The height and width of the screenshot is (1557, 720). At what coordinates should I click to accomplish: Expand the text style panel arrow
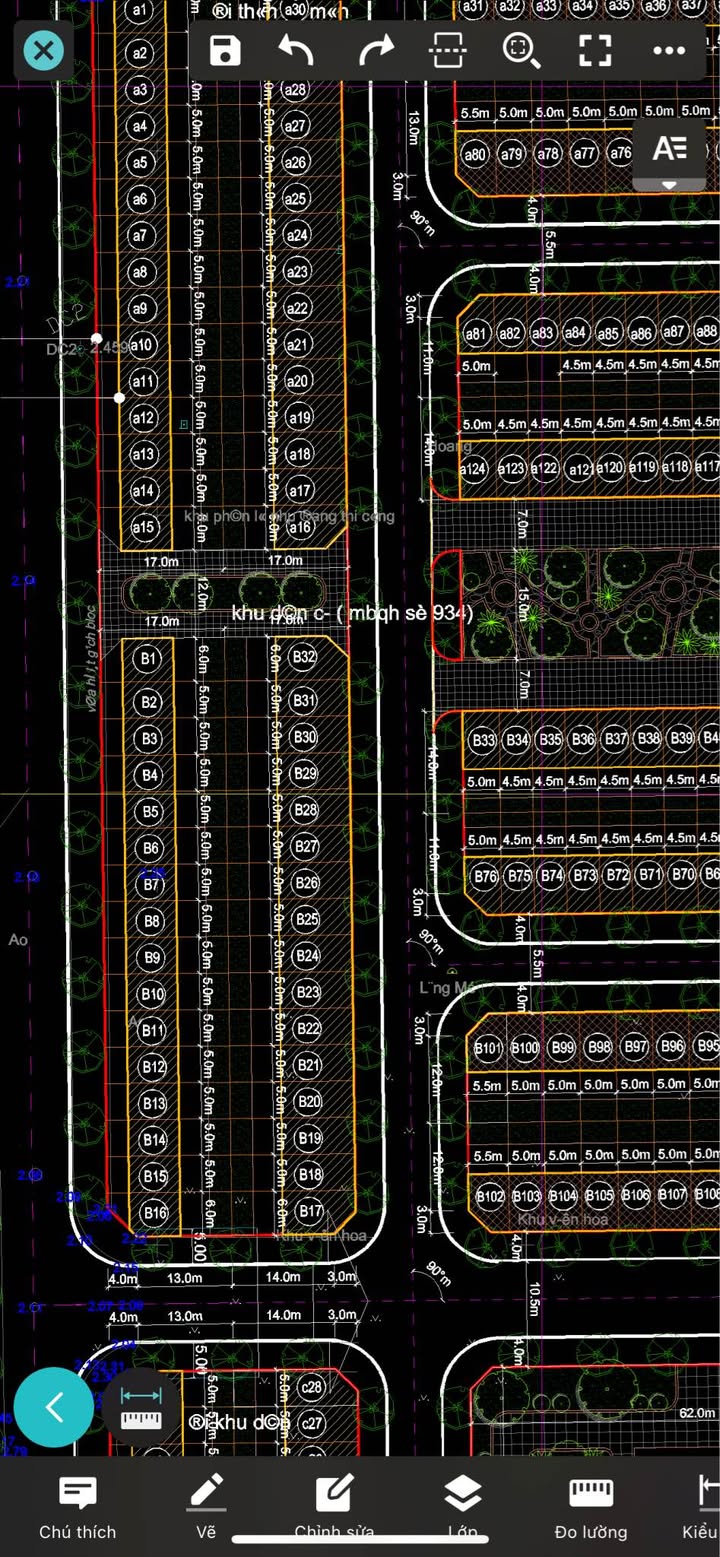[669, 185]
